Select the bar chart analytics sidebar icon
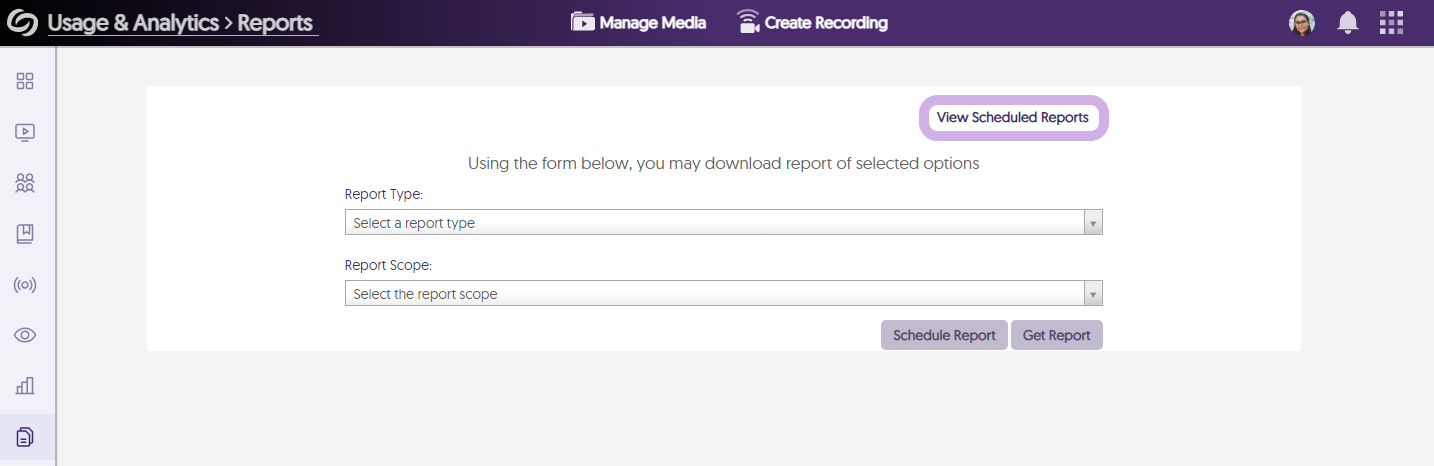The image size is (1434, 466). click(25, 386)
